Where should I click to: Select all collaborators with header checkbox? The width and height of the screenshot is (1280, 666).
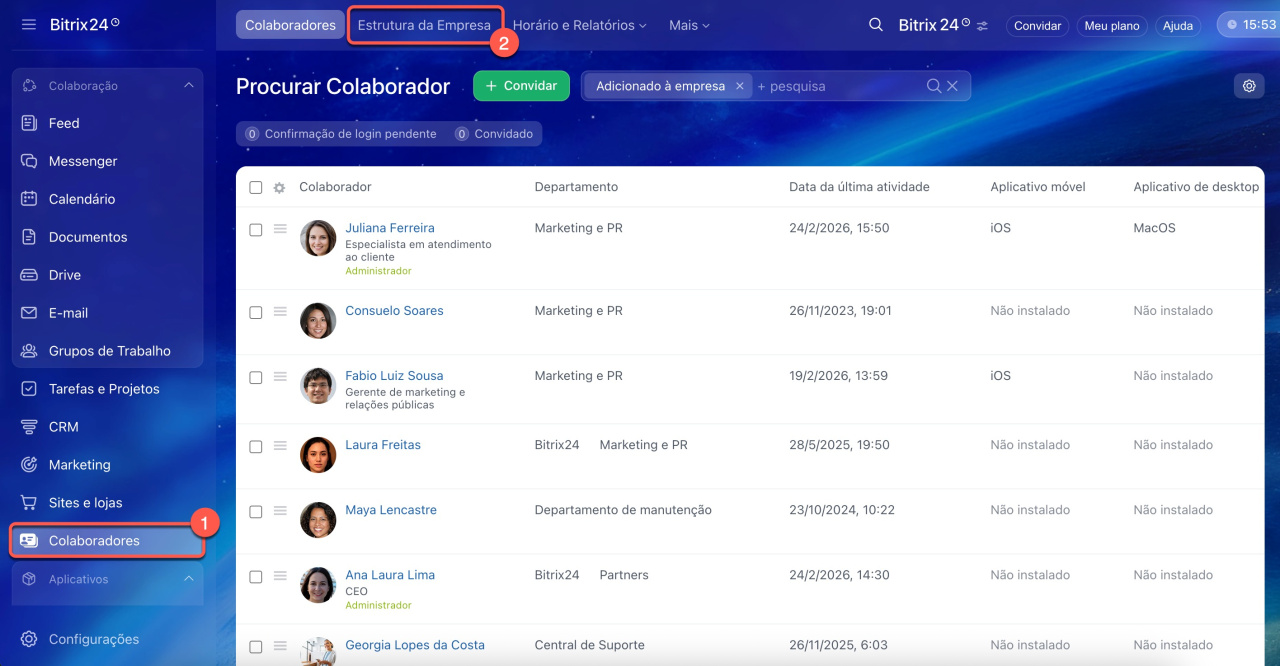pyautogui.click(x=256, y=188)
